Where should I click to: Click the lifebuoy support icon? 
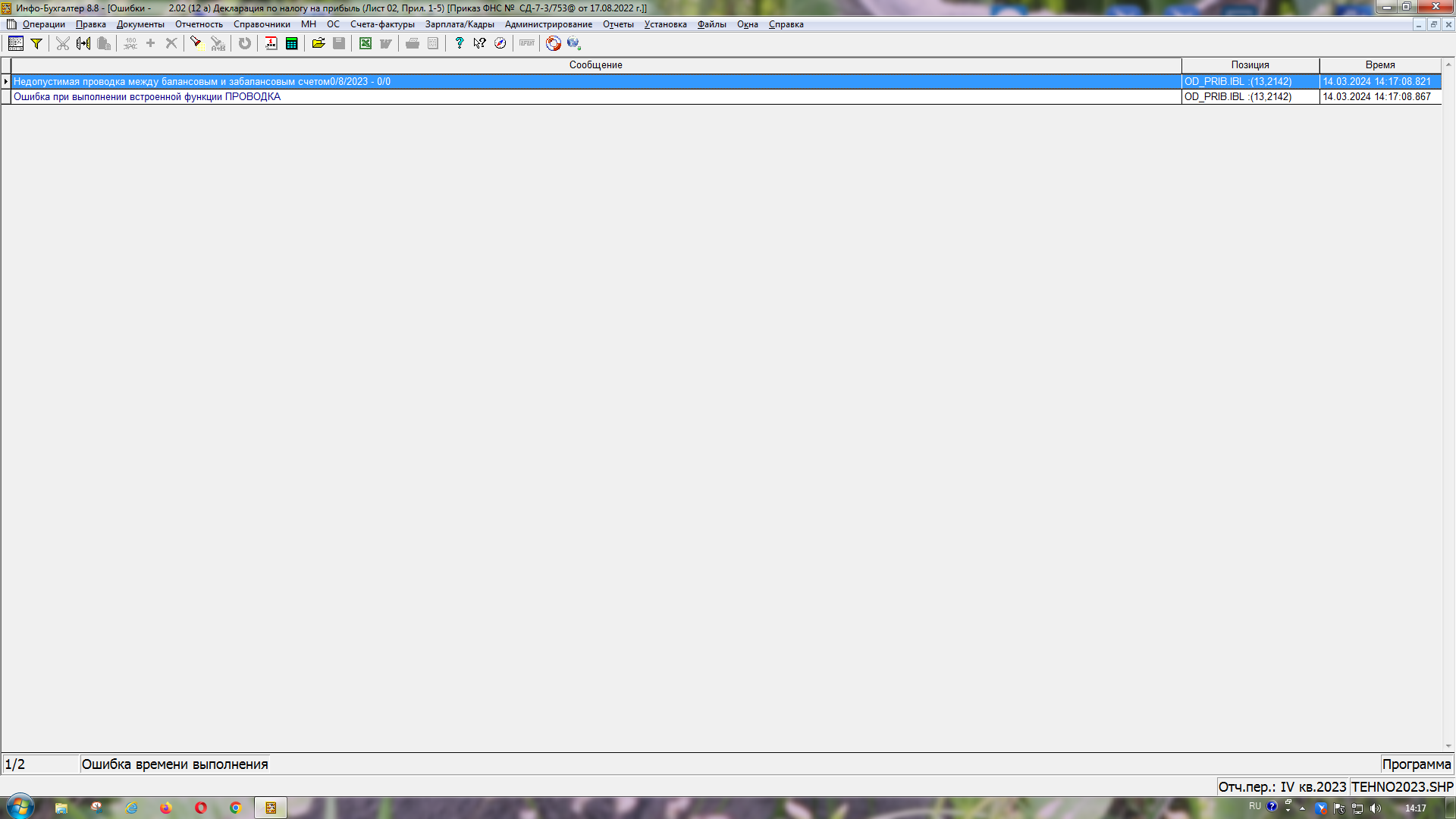pos(554,43)
